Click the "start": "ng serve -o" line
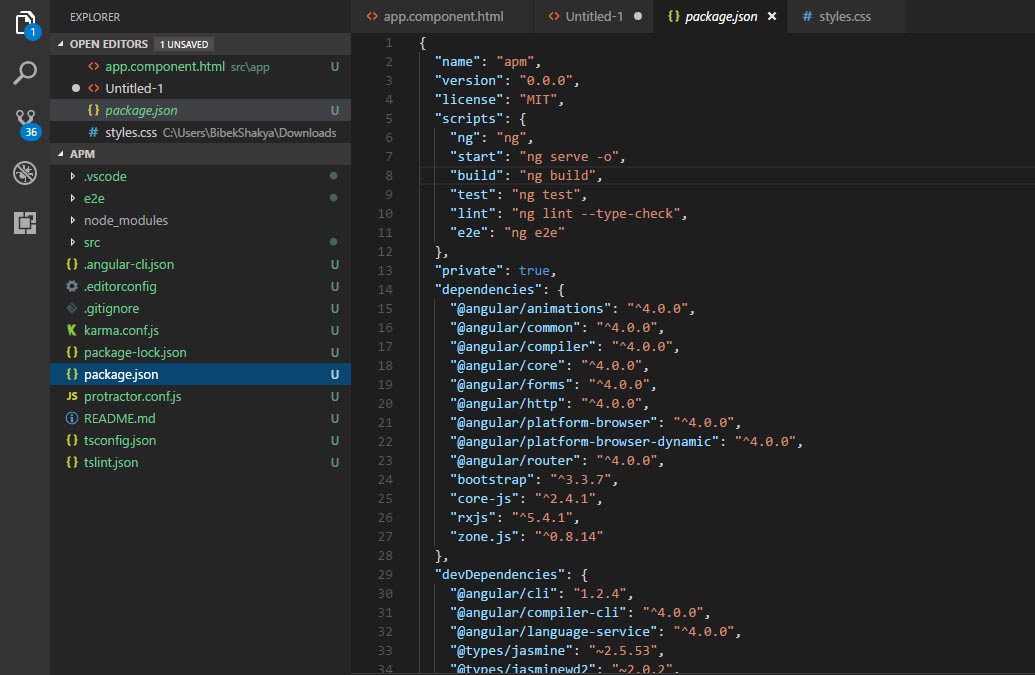 coord(537,156)
